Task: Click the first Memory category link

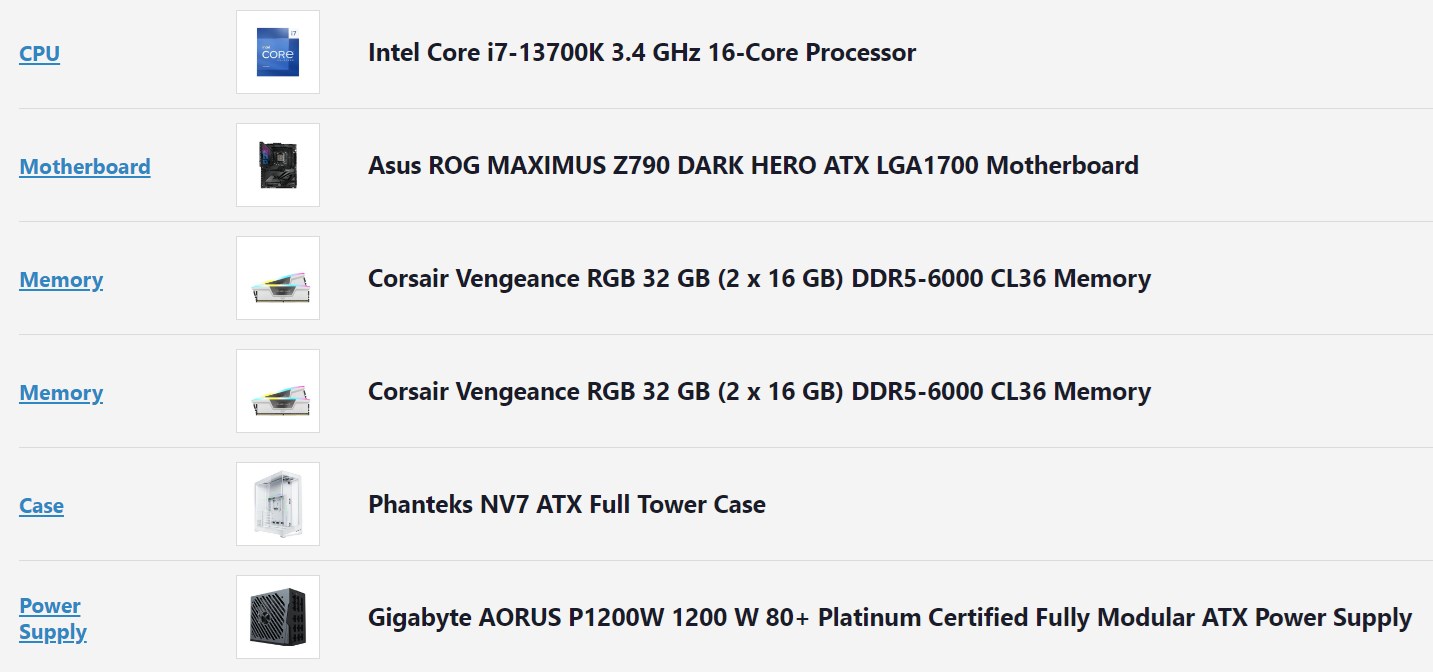Action: pyautogui.click(x=61, y=279)
